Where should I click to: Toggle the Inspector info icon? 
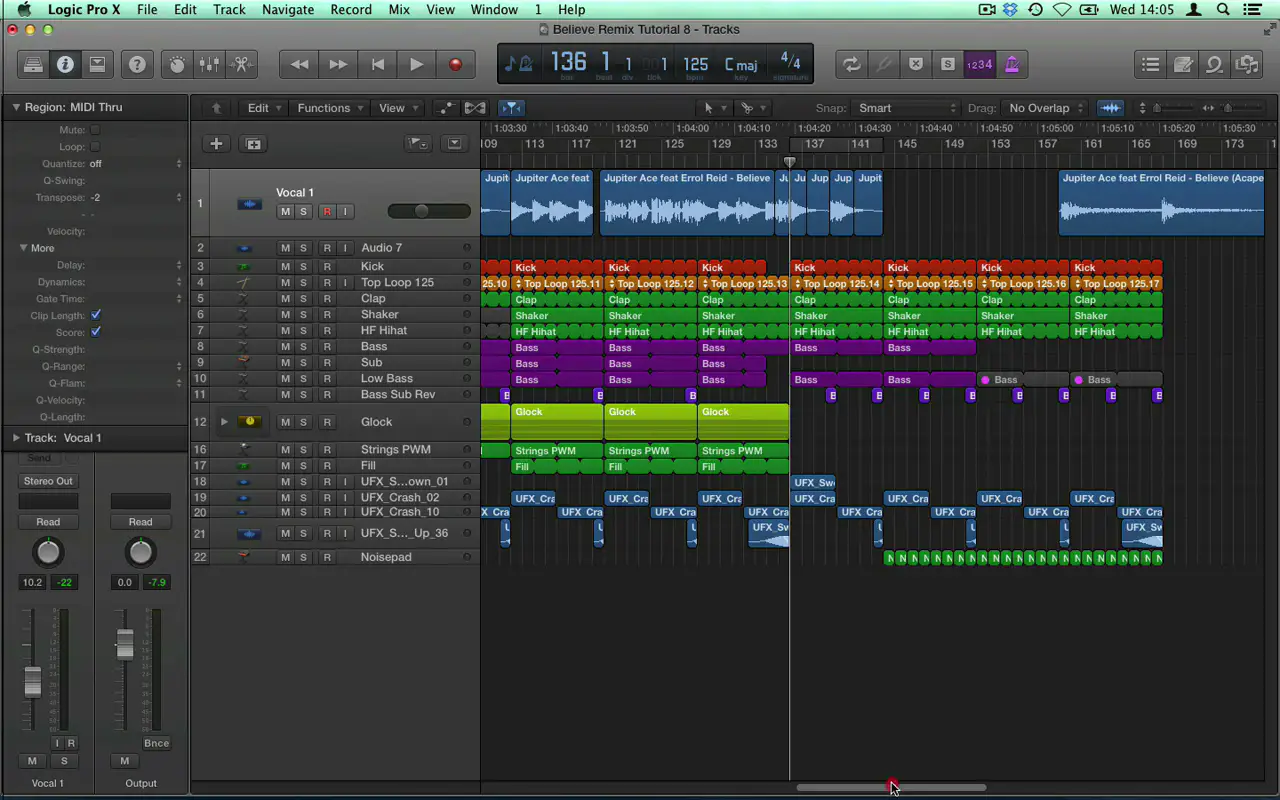coord(65,64)
